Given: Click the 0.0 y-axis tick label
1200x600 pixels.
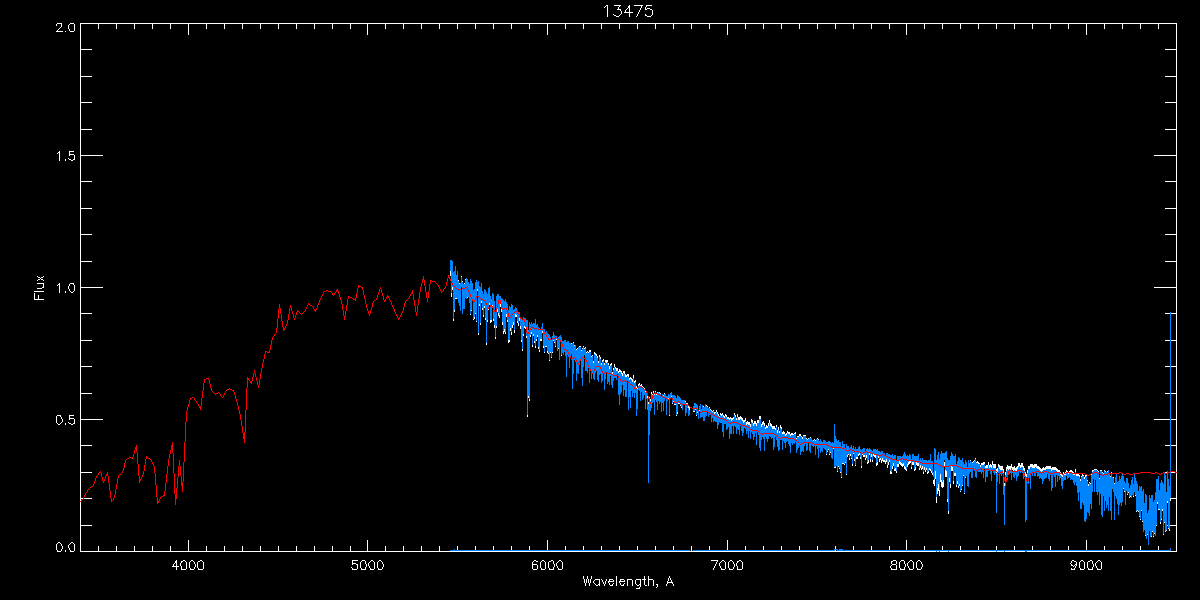Looking at the screenshot, I should [x=65, y=548].
